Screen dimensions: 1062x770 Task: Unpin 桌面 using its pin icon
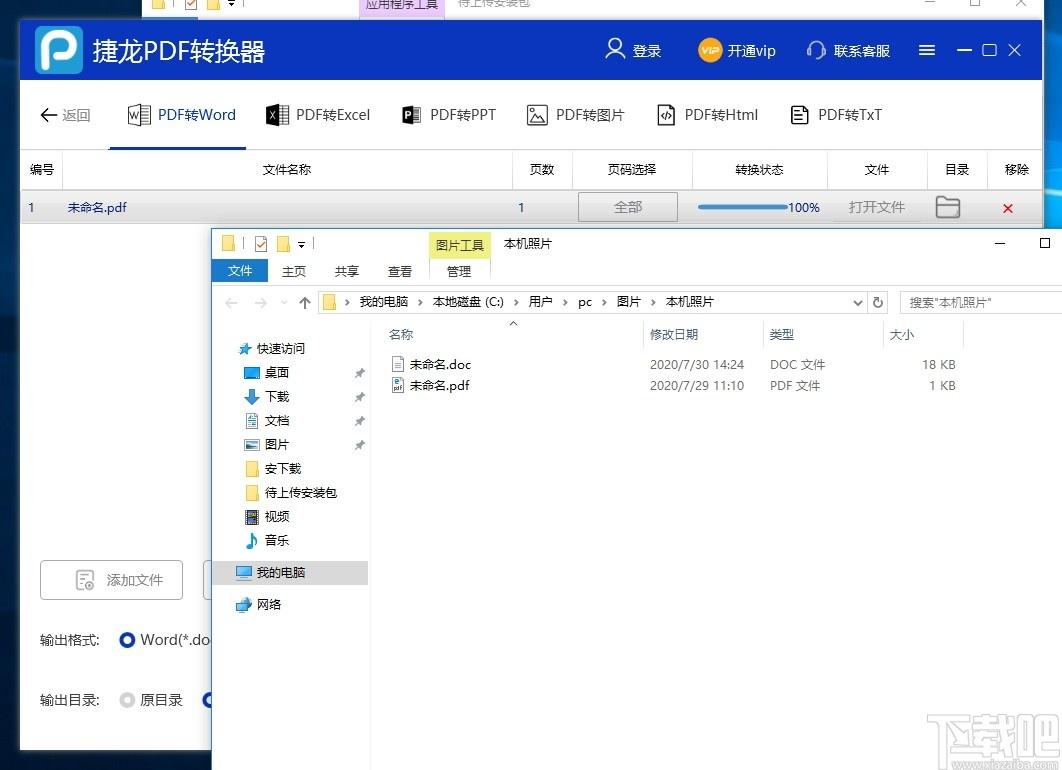(360, 373)
